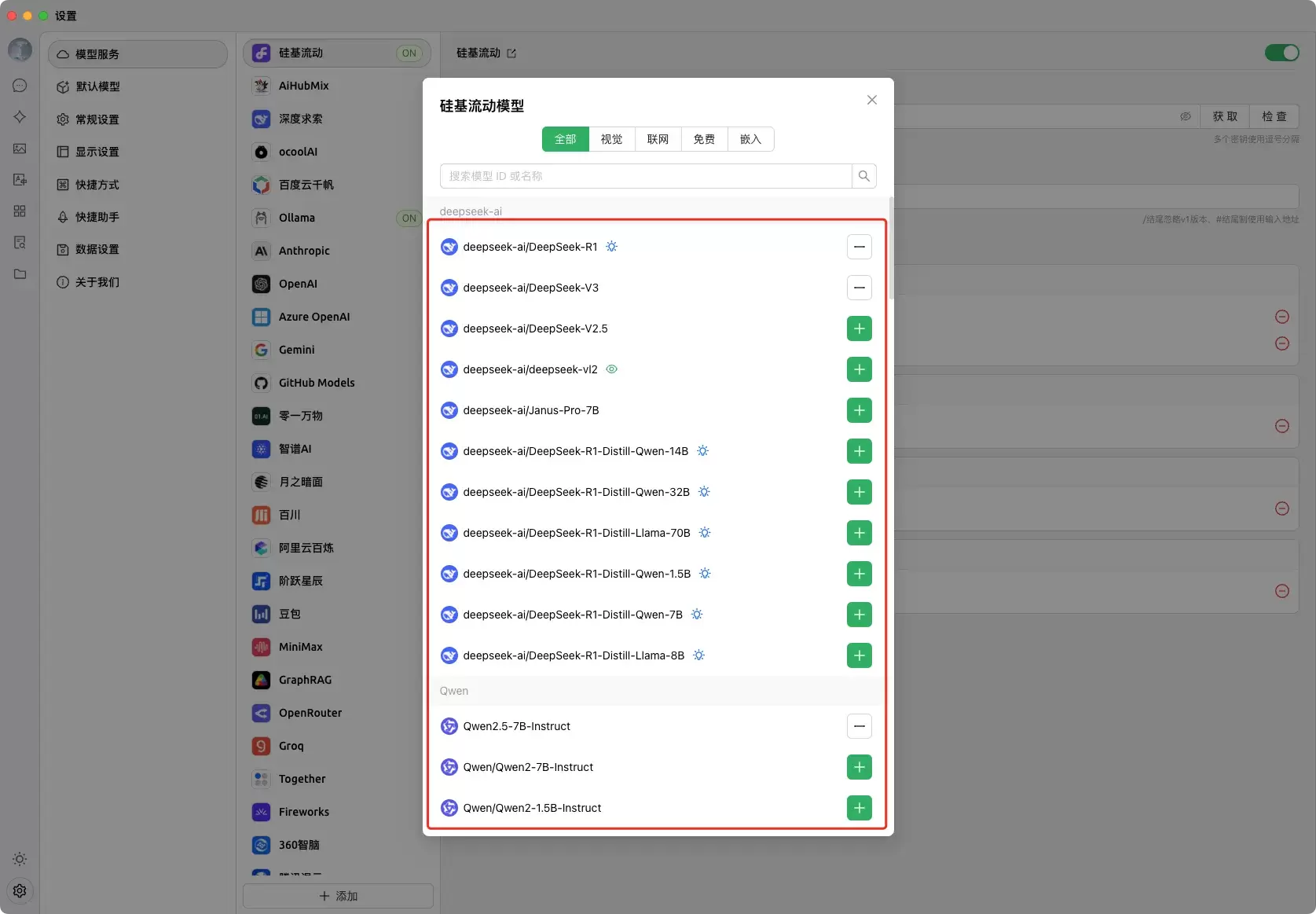Remove deepseek-ai/DeepSeek-R1 with its minus button
The width and height of the screenshot is (1316, 914).
[860, 247]
